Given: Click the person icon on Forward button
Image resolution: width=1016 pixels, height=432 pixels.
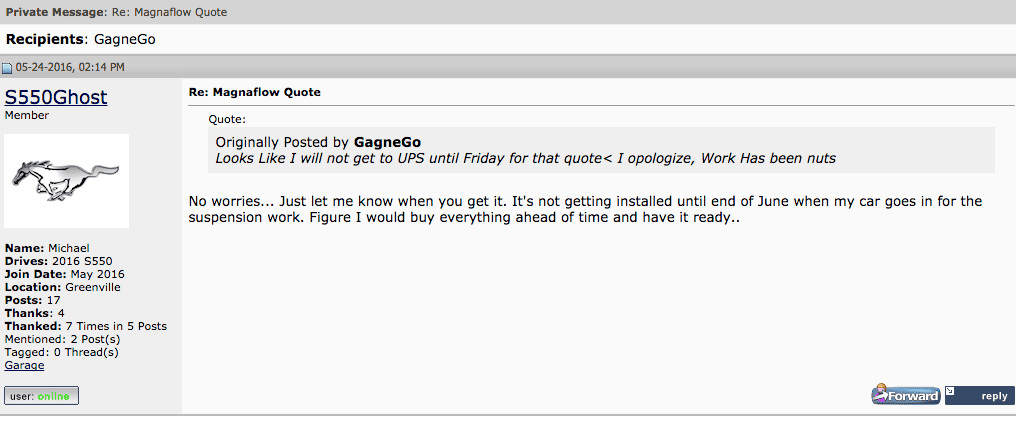Looking at the screenshot, I should [880, 394].
